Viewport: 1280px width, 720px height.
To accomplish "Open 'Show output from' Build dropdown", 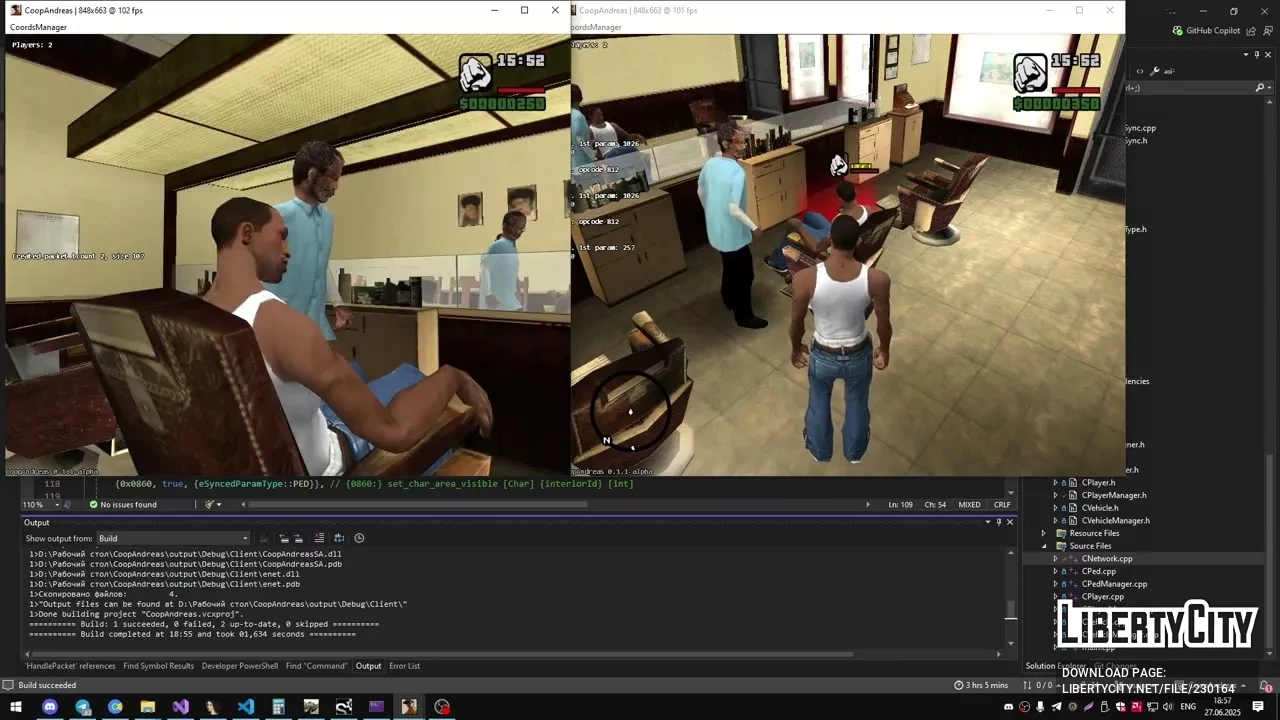I will pyautogui.click(x=170, y=538).
